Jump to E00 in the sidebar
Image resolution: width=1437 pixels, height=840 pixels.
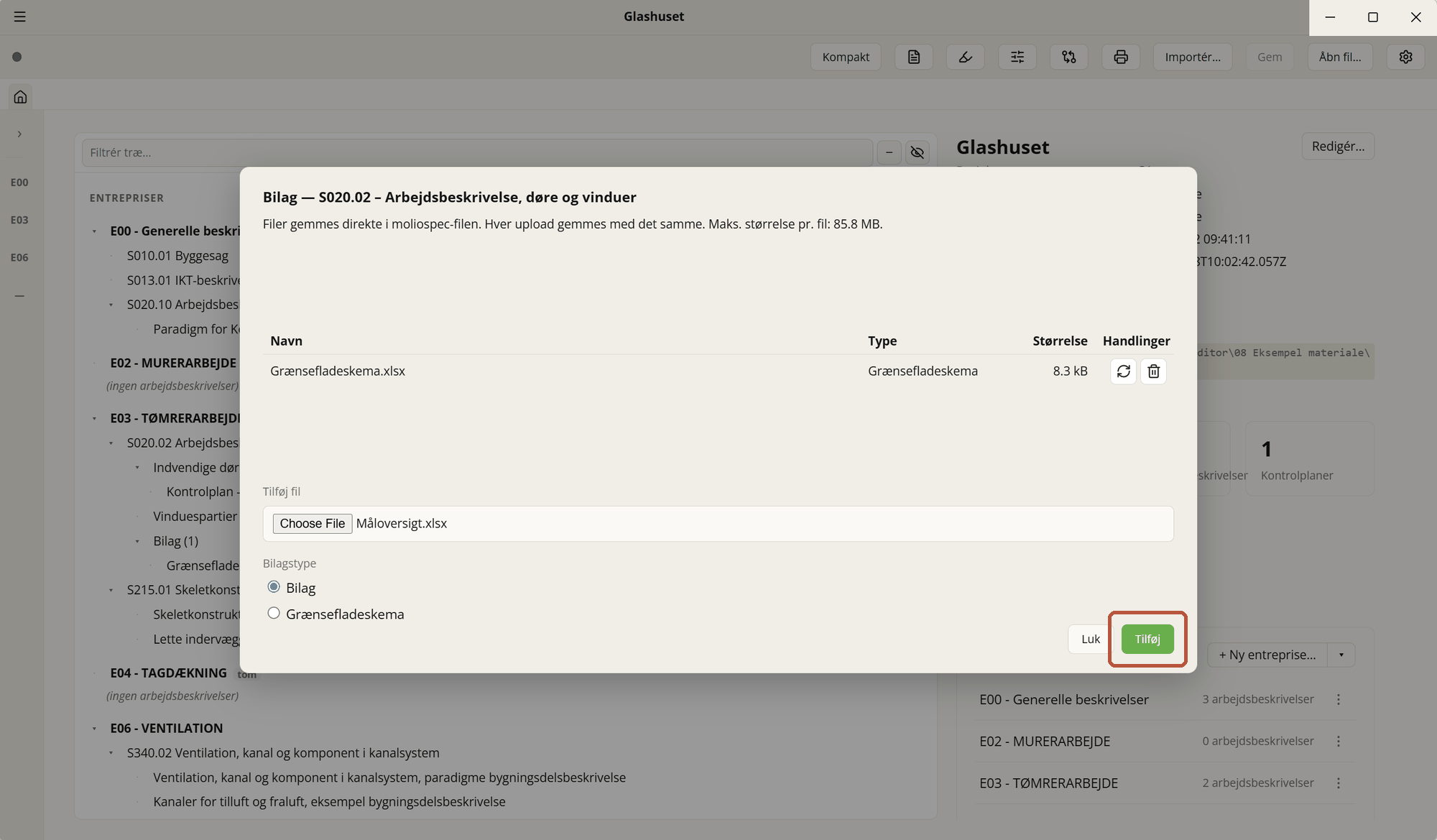[x=19, y=183]
